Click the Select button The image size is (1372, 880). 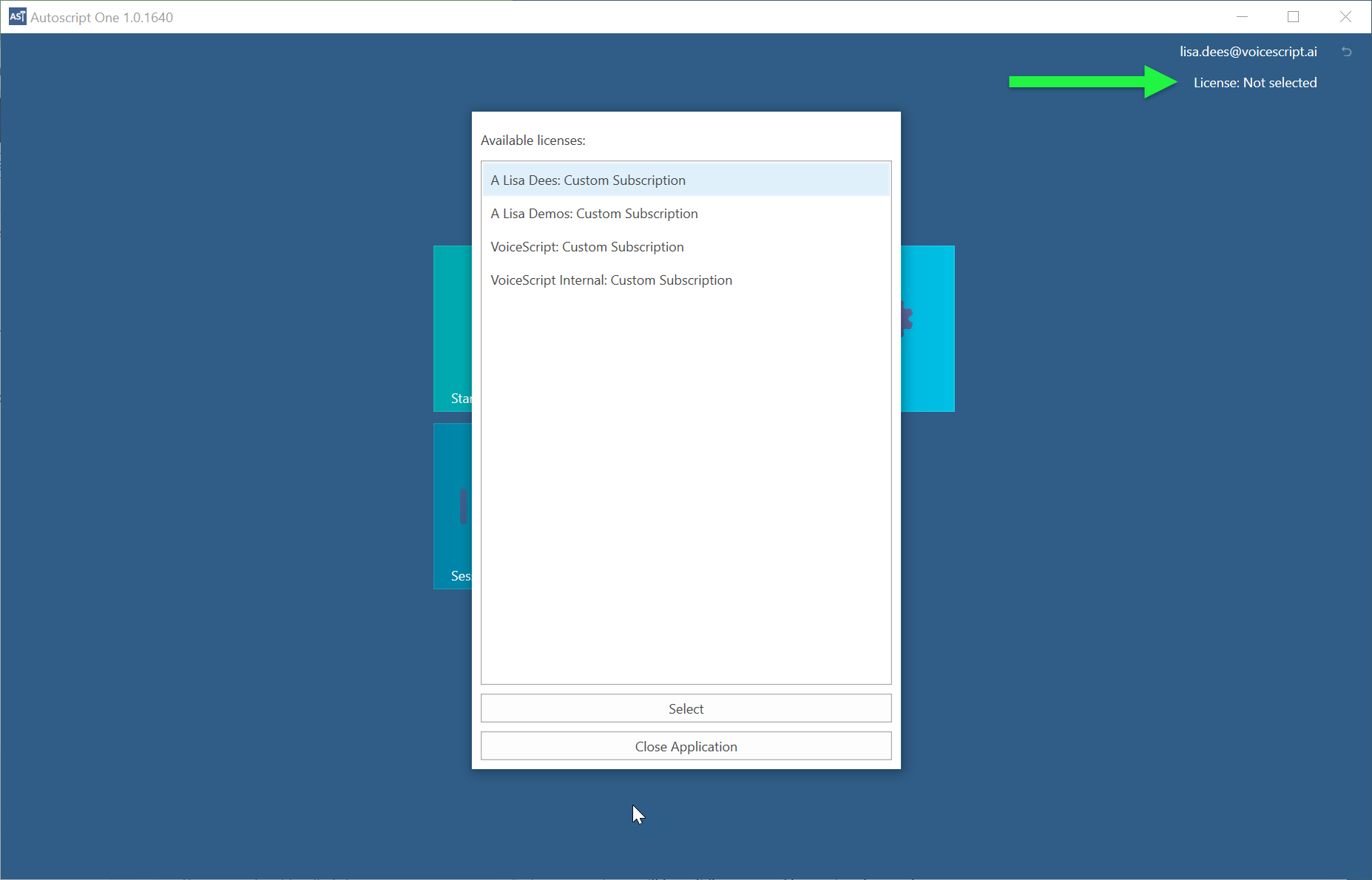pyautogui.click(x=686, y=708)
